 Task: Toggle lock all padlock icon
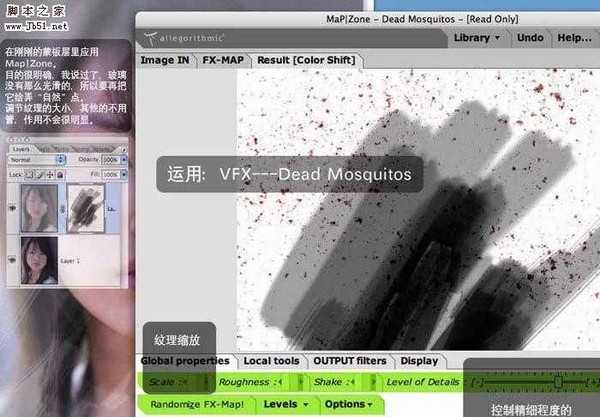tap(60, 175)
